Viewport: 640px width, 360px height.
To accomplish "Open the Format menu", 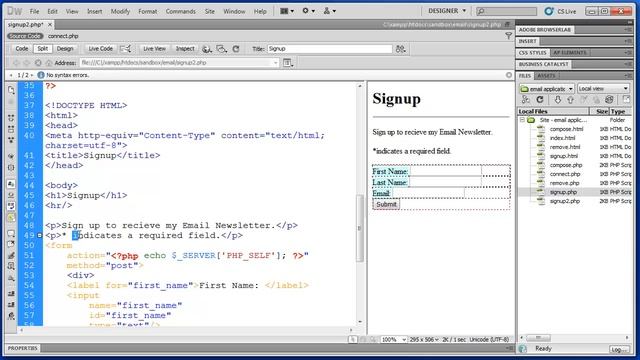I will 147,11.
